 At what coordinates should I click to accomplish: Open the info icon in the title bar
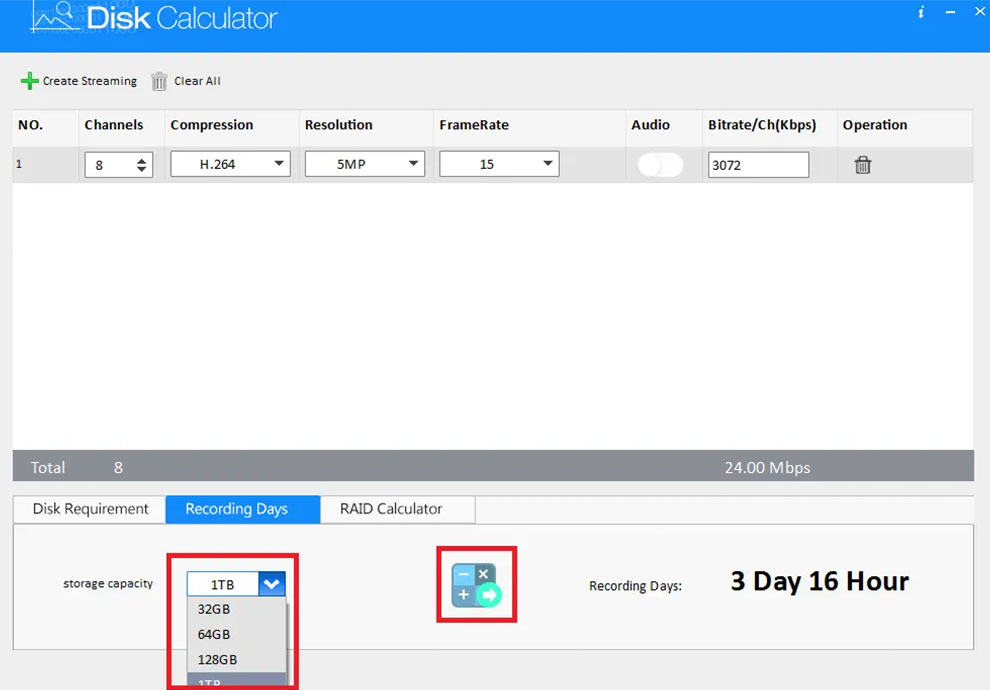pyautogui.click(x=921, y=12)
